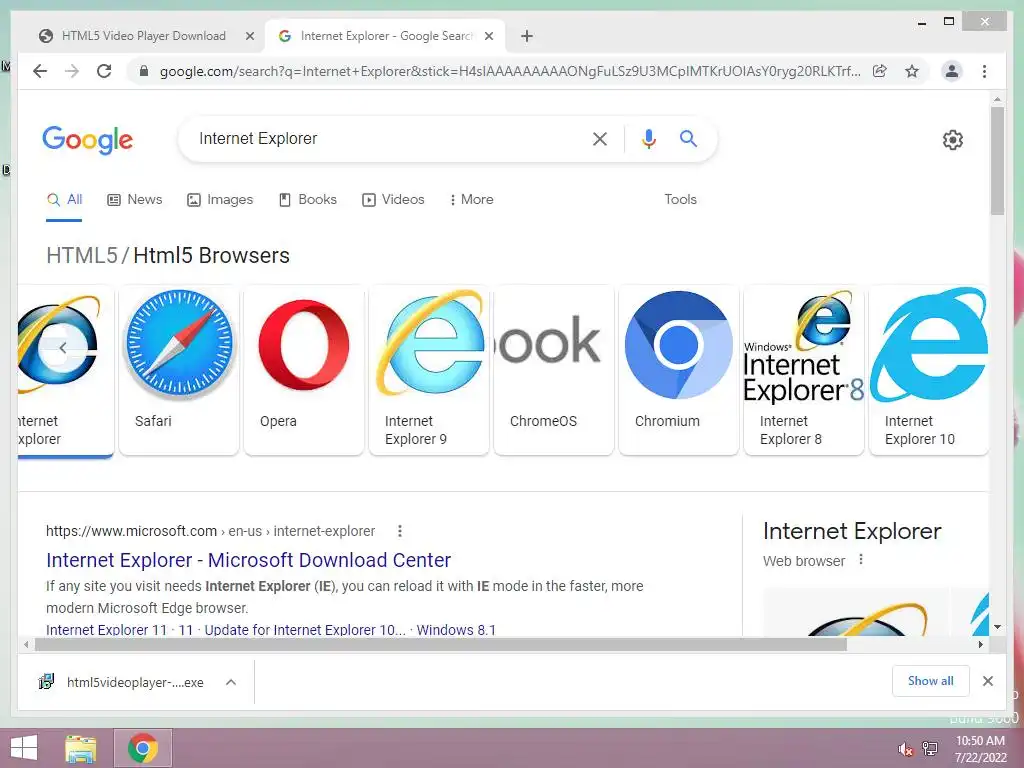Select the Safari browser card
This screenshot has height=768, width=1024.
179,370
